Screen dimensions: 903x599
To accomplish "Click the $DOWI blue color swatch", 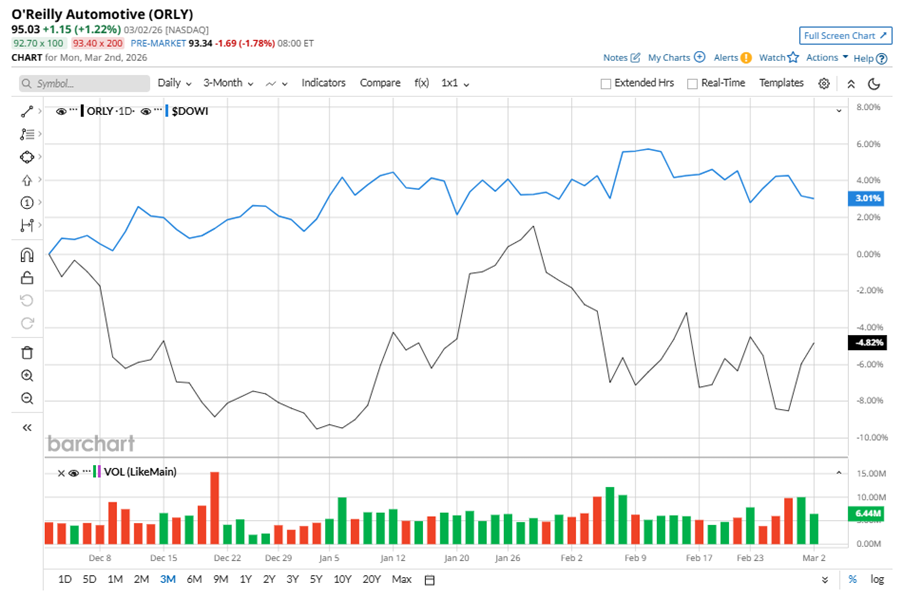I will [x=167, y=111].
